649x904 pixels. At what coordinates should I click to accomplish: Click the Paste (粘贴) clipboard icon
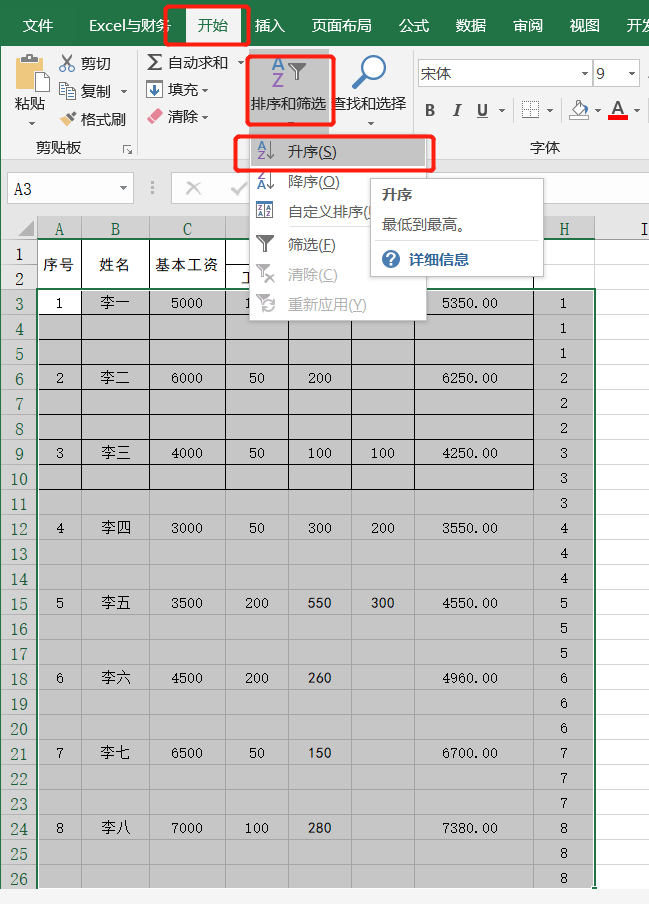click(31, 76)
